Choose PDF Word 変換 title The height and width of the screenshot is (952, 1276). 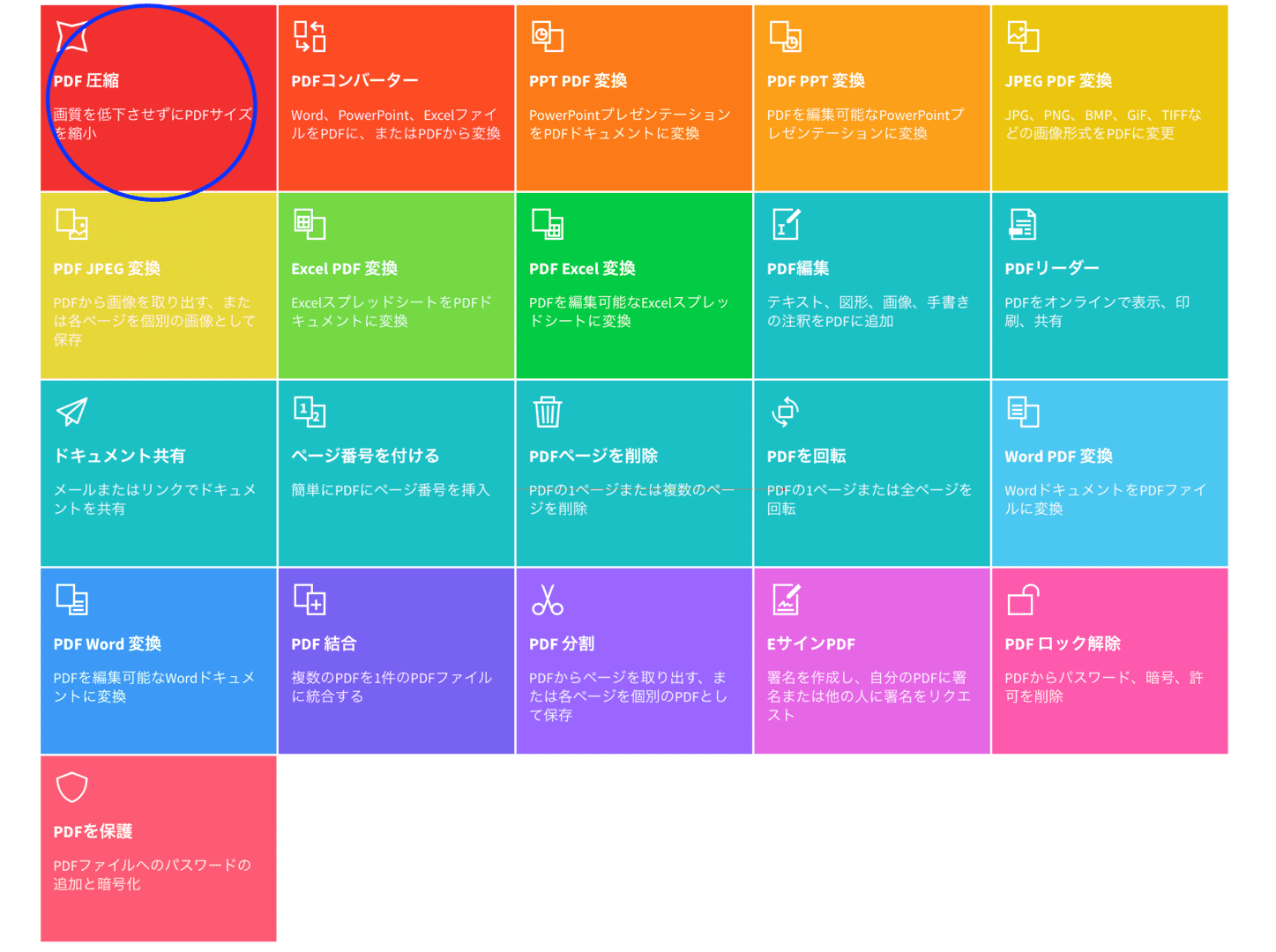[x=107, y=644]
